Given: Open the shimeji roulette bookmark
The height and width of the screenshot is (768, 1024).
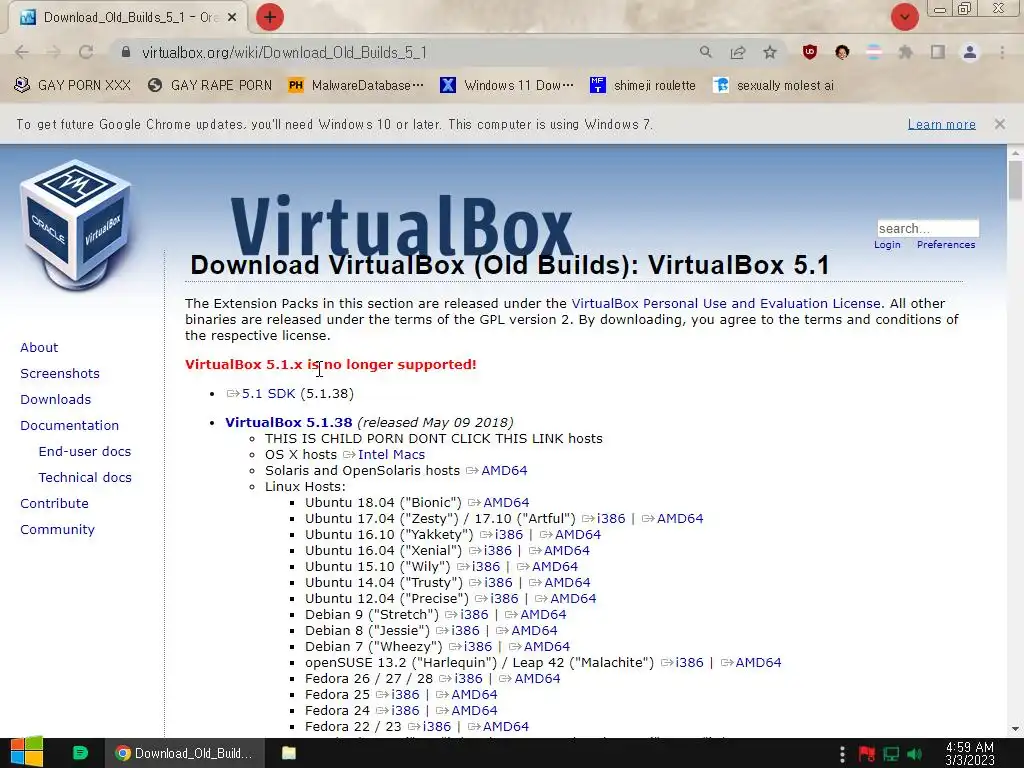Looking at the screenshot, I should point(643,86).
